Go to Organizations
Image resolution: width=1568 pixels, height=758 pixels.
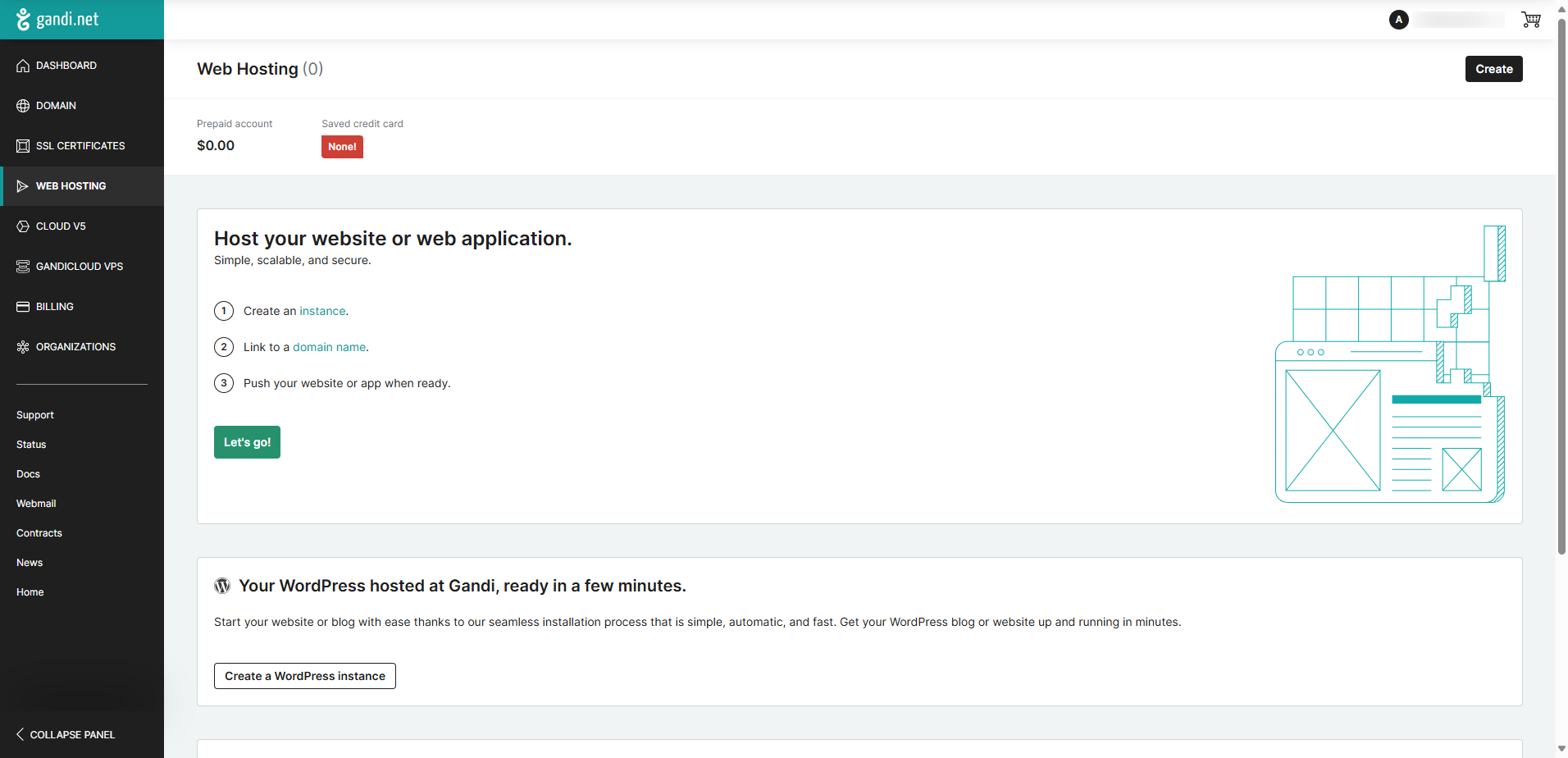tap(82, 347)
